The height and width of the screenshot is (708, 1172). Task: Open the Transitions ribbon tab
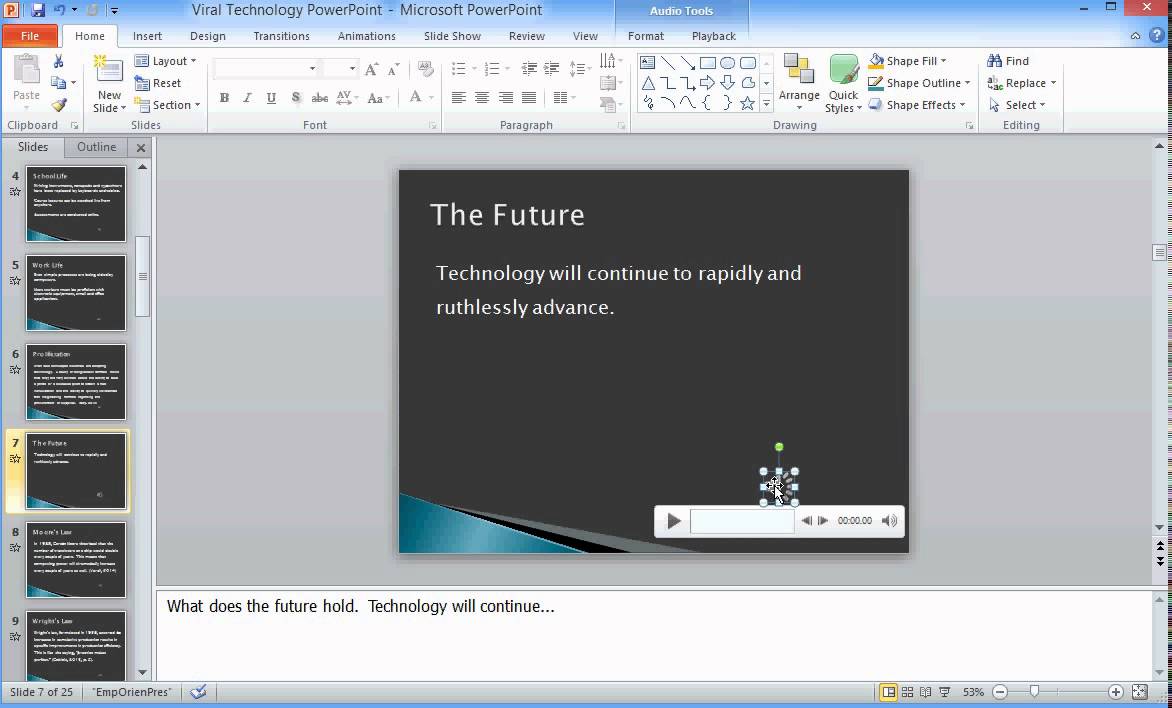(x=281, y=35)
